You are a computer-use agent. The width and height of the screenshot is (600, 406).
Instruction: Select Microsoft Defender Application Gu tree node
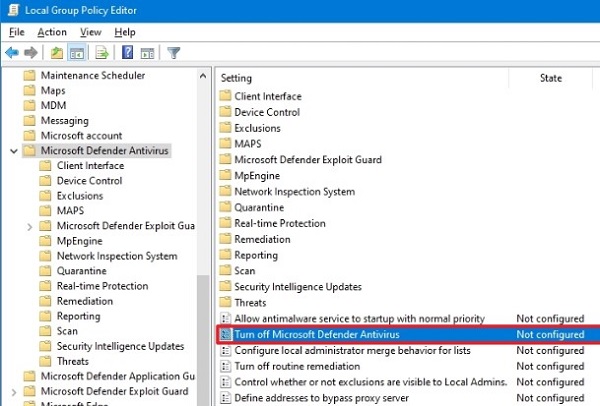[118, 376]
